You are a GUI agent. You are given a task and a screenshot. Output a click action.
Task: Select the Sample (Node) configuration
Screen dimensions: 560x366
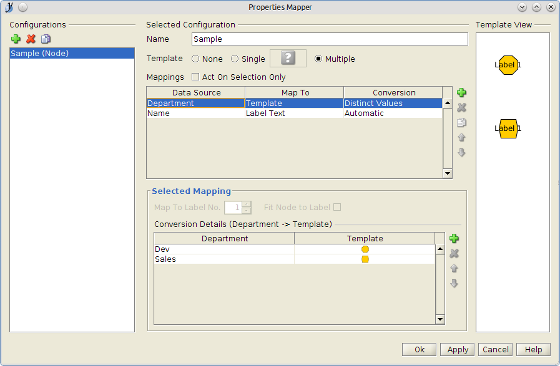[x=72, y=53]
